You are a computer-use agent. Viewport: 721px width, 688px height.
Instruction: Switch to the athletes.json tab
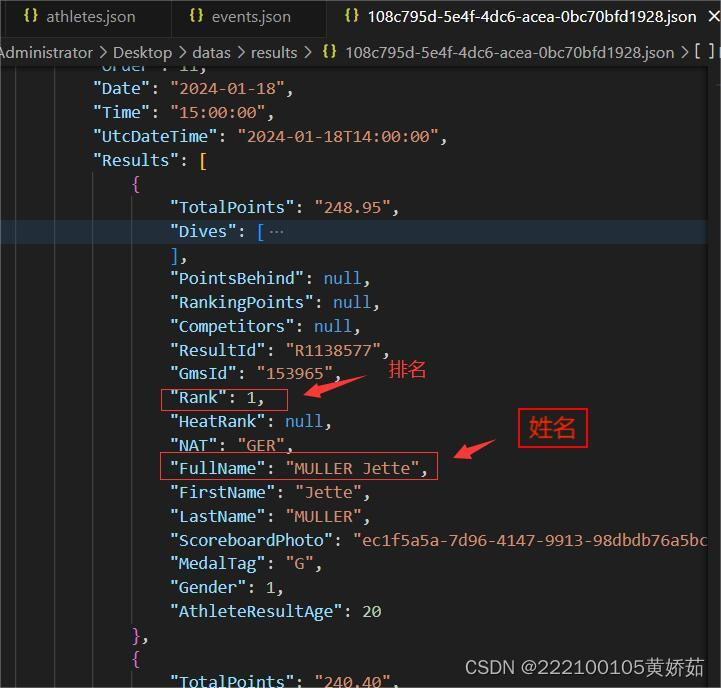(86, 17)
